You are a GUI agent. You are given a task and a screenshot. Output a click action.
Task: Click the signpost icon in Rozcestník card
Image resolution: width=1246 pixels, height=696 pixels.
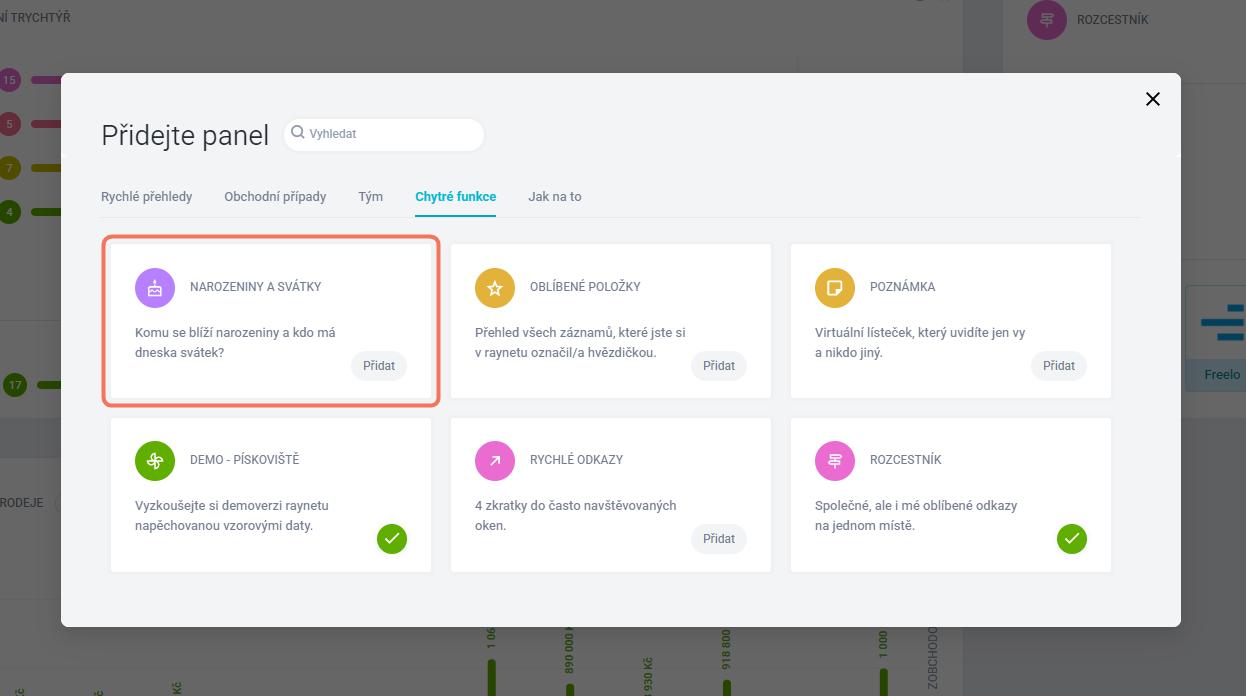point(835,461)
